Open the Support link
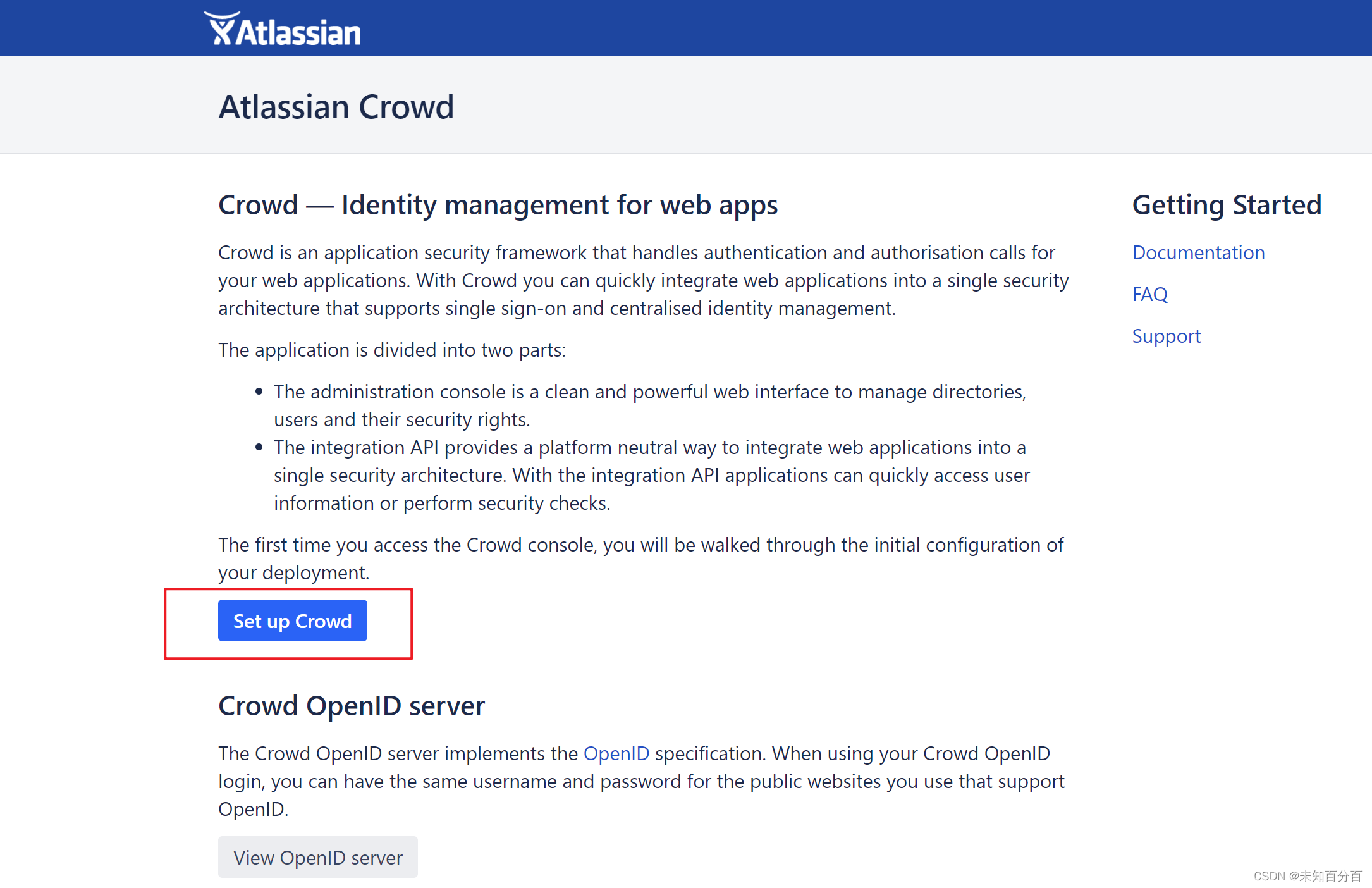The image size is (1372, 888). 1166,336
